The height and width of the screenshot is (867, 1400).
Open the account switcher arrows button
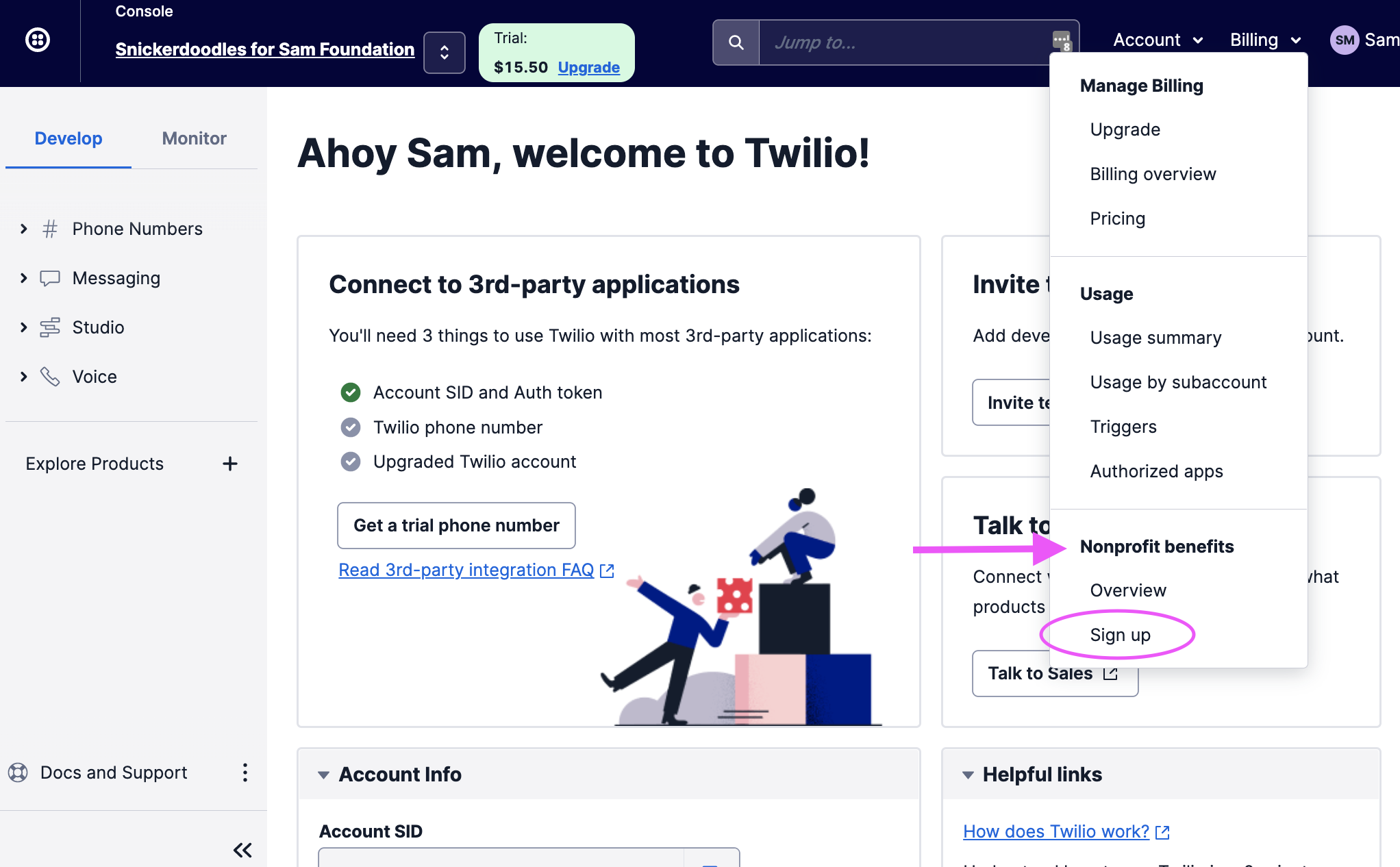pyautogui.click(x=445, y=53)
